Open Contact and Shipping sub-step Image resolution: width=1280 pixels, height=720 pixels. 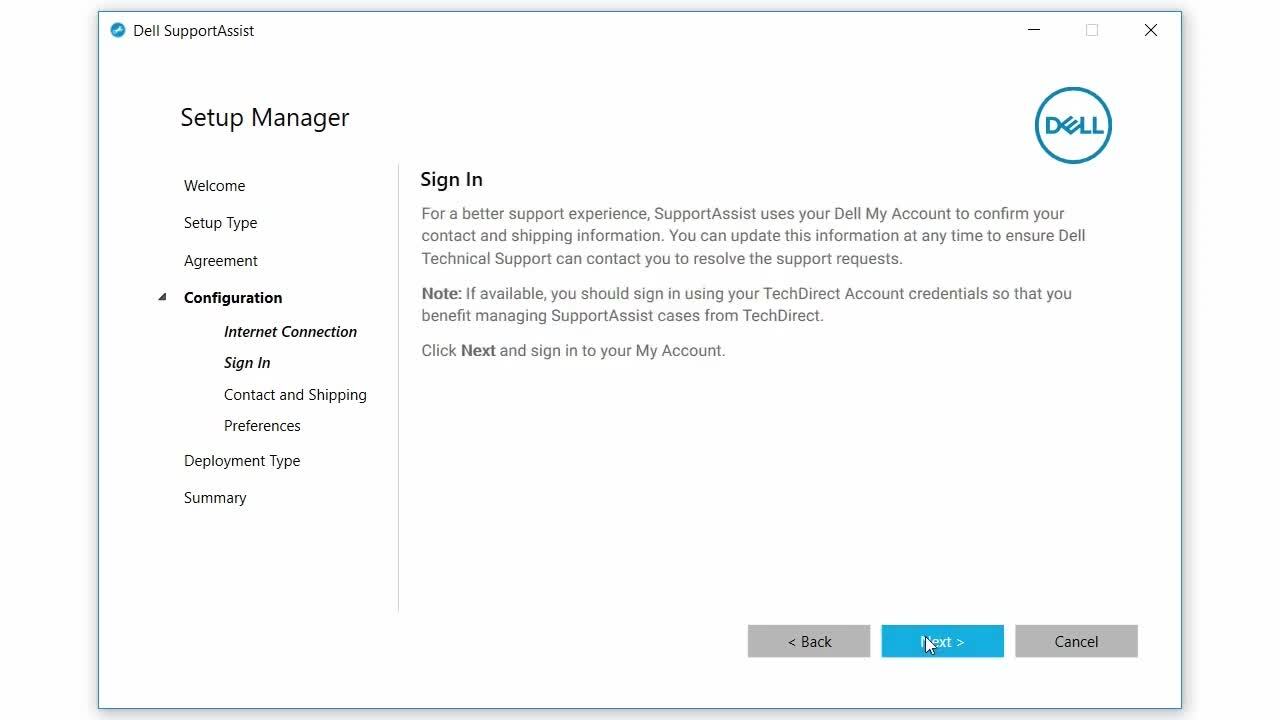[x=295, y=395]
